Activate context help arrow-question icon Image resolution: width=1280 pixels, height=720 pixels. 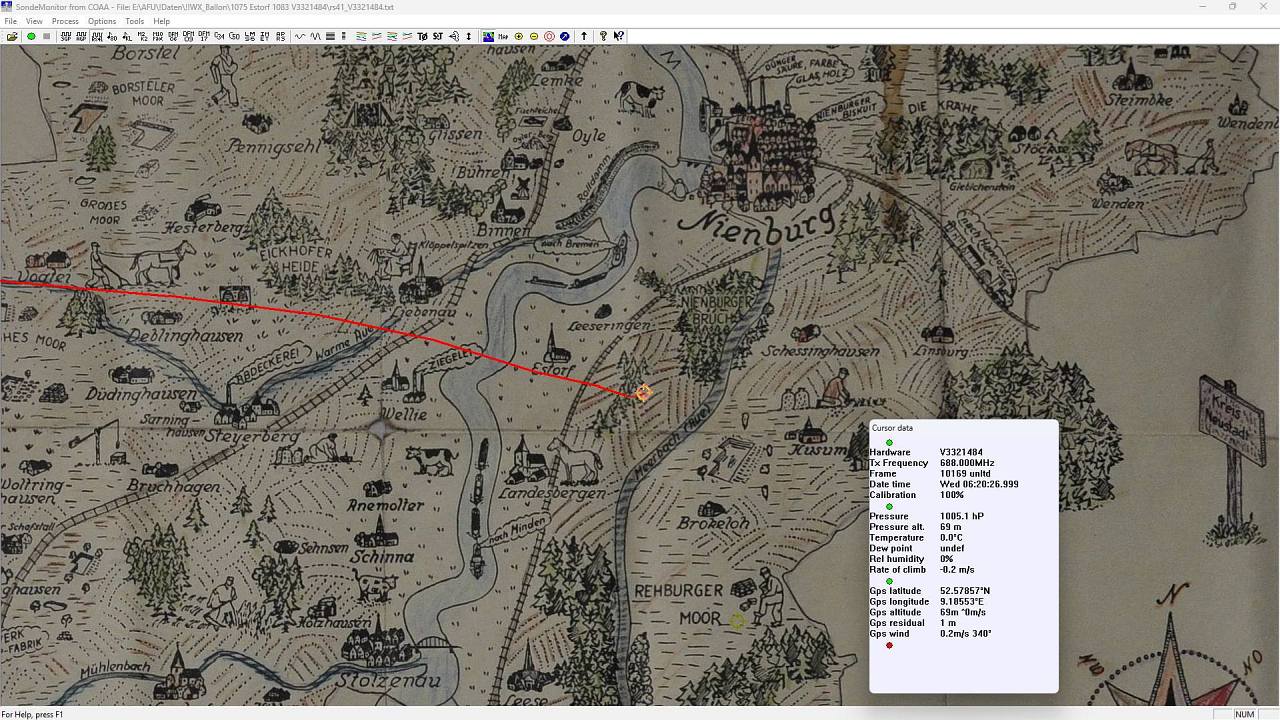point(619,36)
